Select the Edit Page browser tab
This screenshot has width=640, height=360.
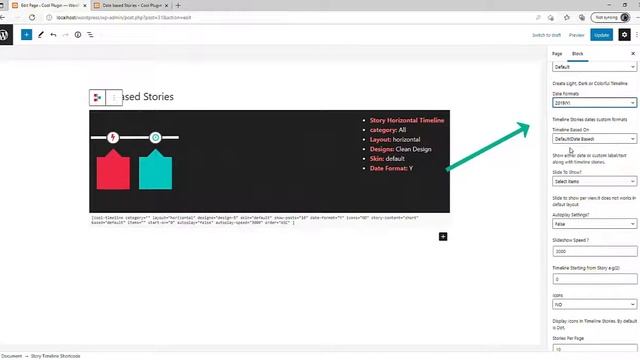pyautogui.click(x=48, y=6)
